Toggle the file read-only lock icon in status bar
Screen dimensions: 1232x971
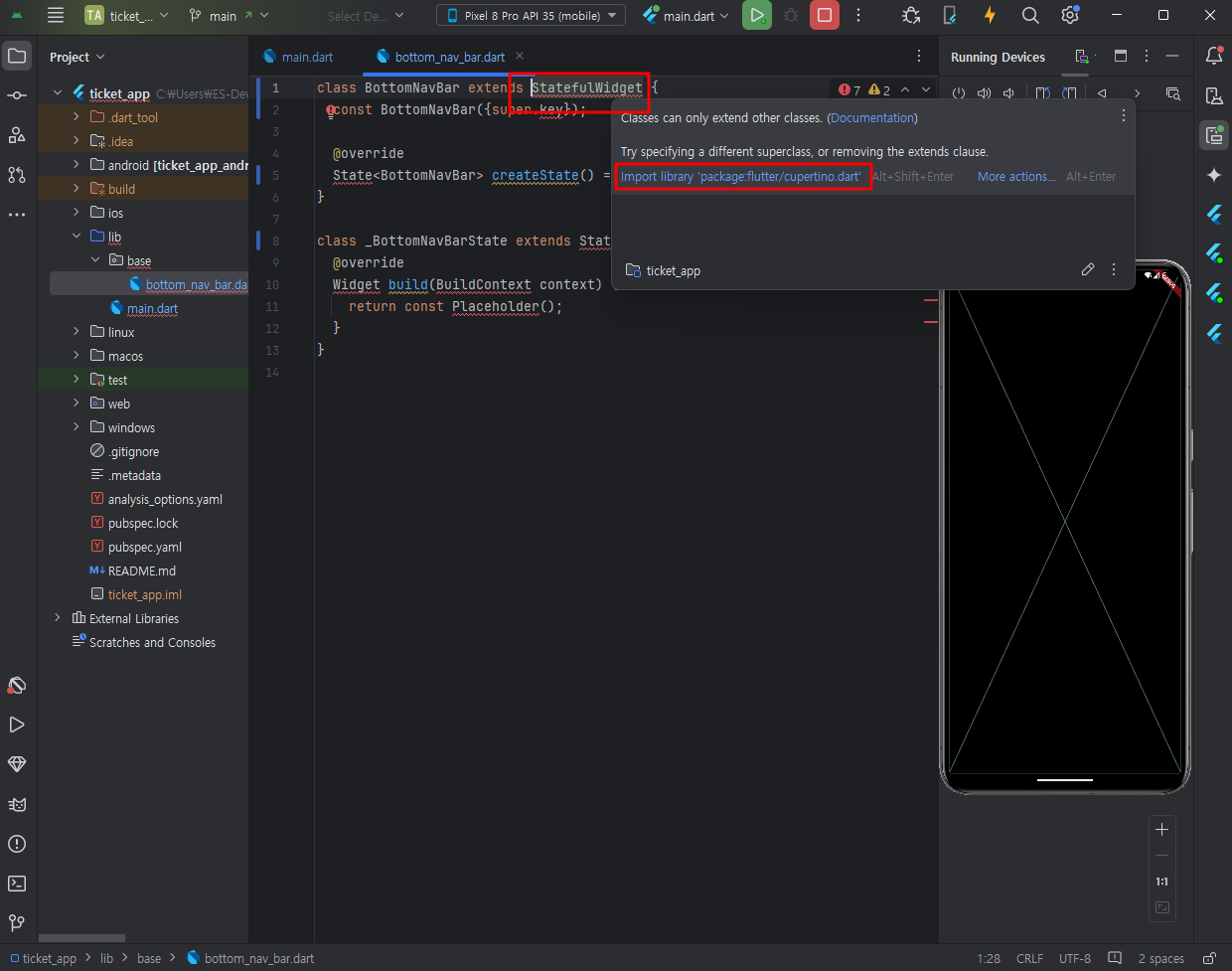click(1209, 958)
